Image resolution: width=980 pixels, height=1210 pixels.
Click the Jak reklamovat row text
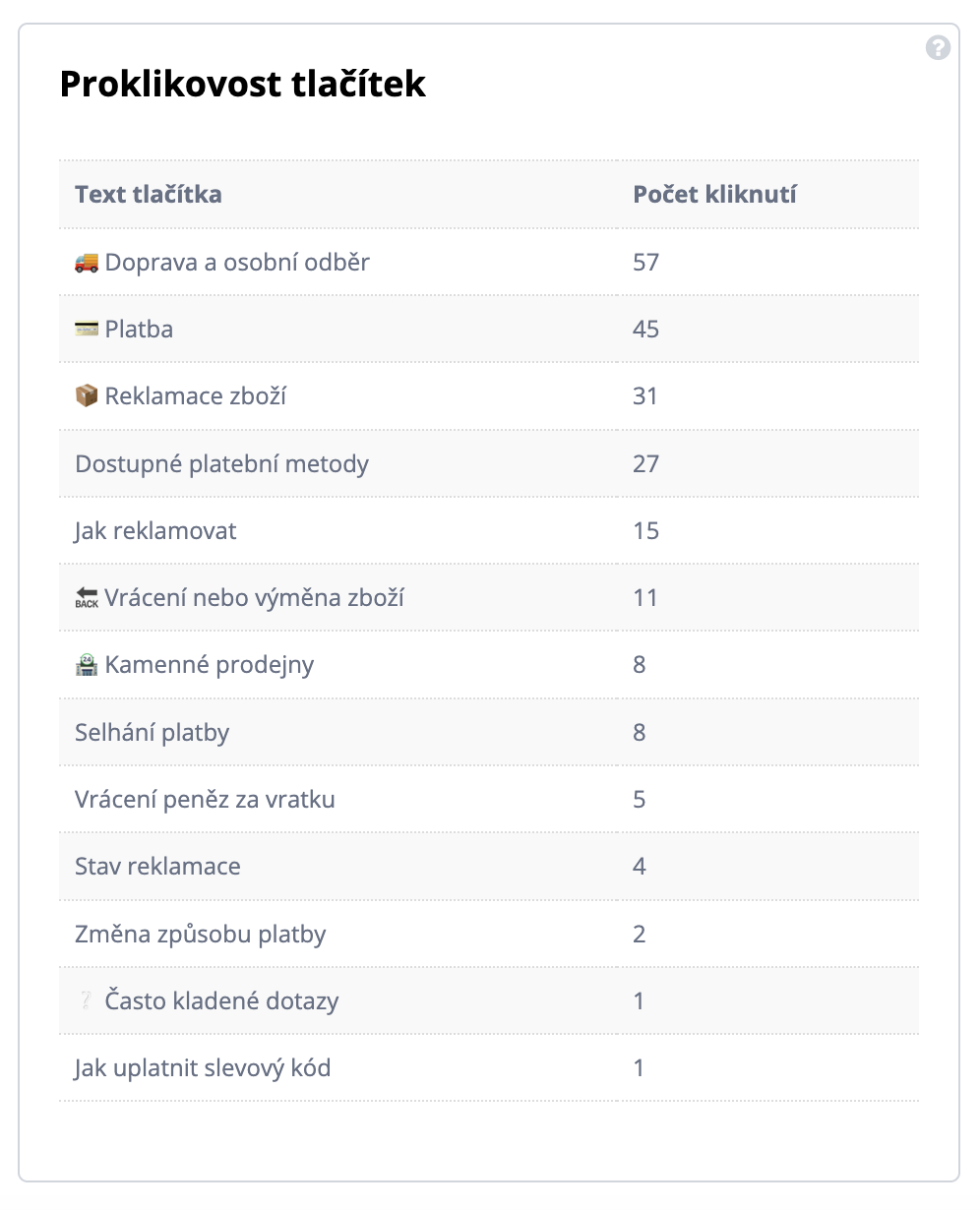click(x=155, y=530)
